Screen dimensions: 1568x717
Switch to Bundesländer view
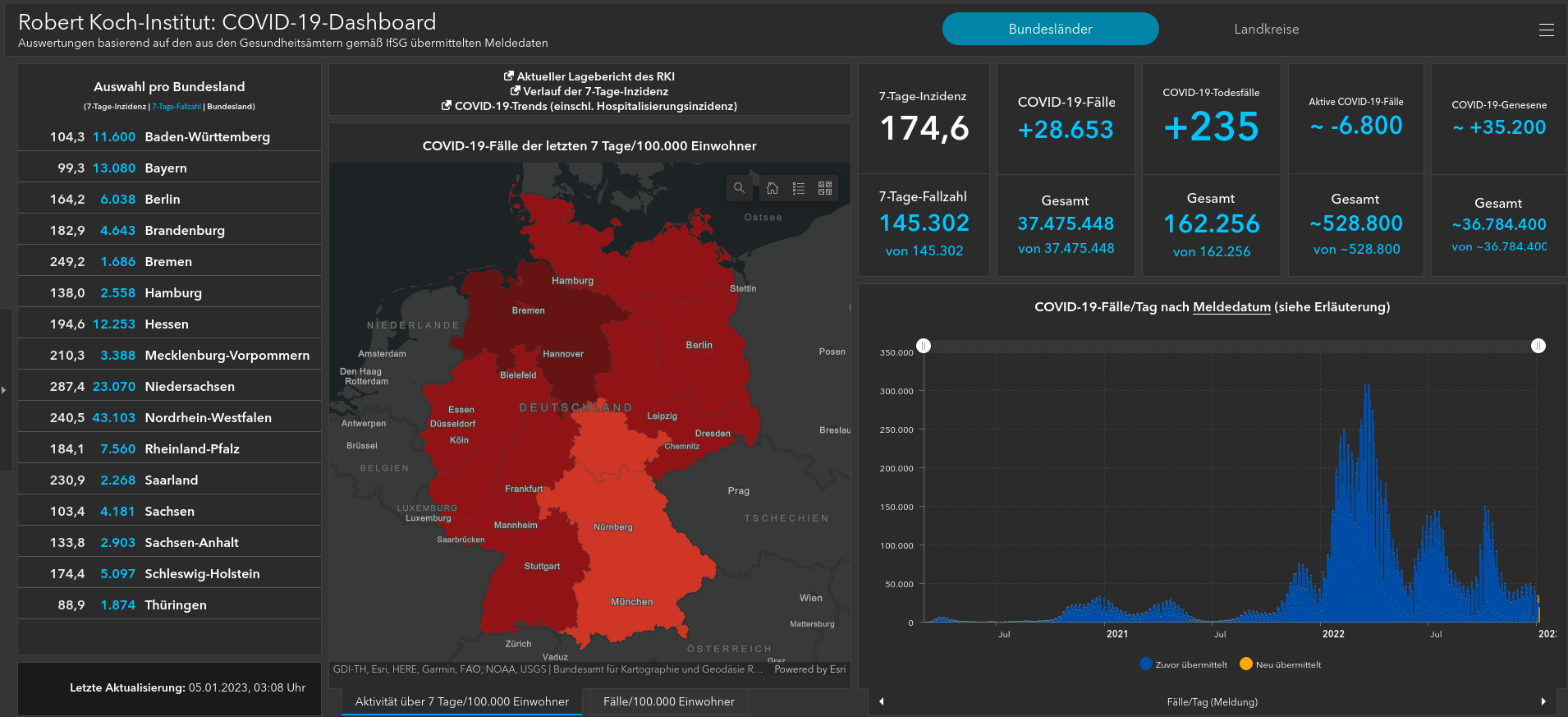click(x=1050, y=29)
